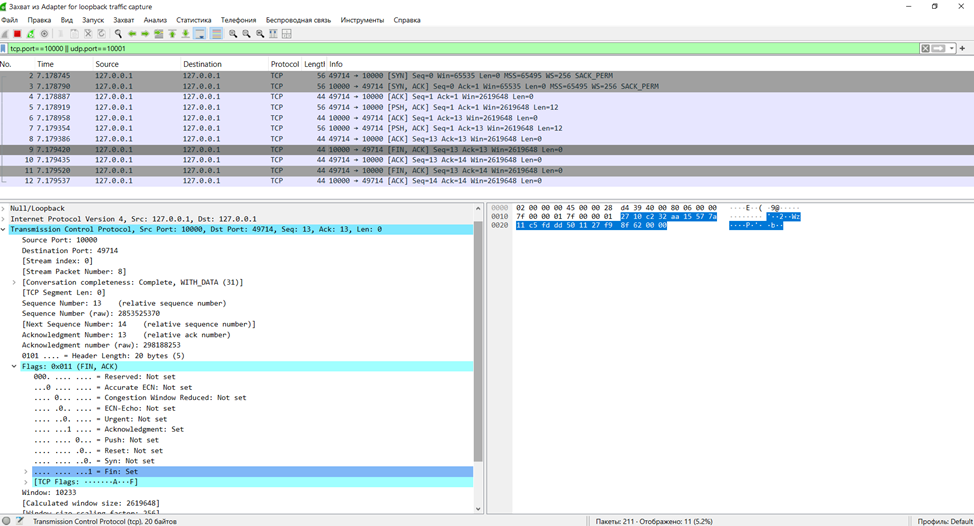Clear the display filter with X
Viewport: 974px width, 526px height.
click(x=925, y=48)
